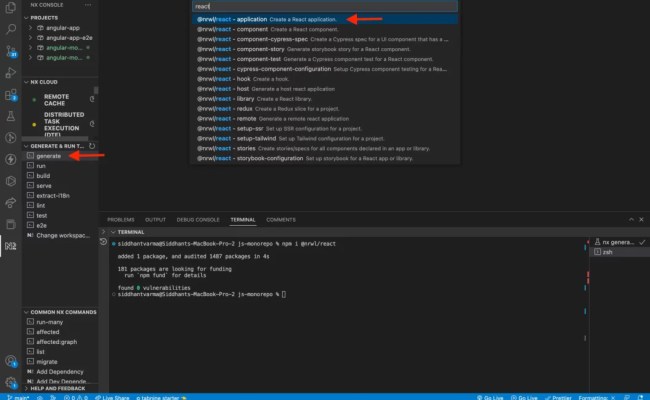Maximize the terminal panel with chevron up
This screenshot has height=400, width=650.
pos(631,220)
